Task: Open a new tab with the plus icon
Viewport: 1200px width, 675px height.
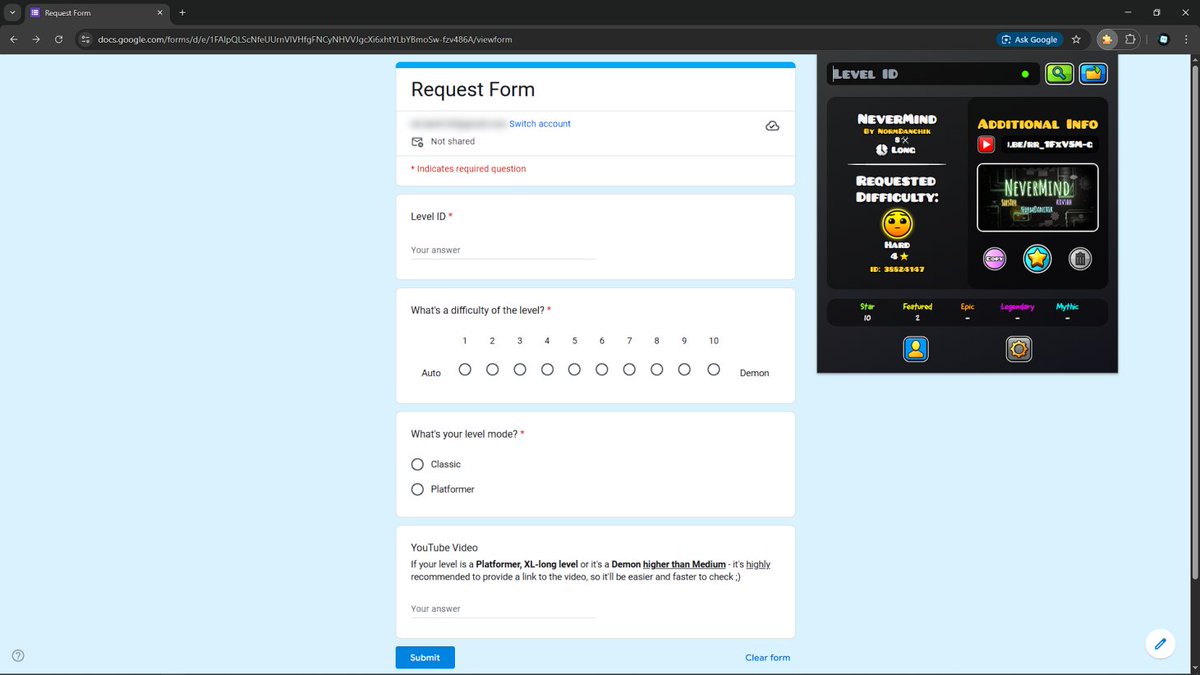Action: [x=182, y=12]
